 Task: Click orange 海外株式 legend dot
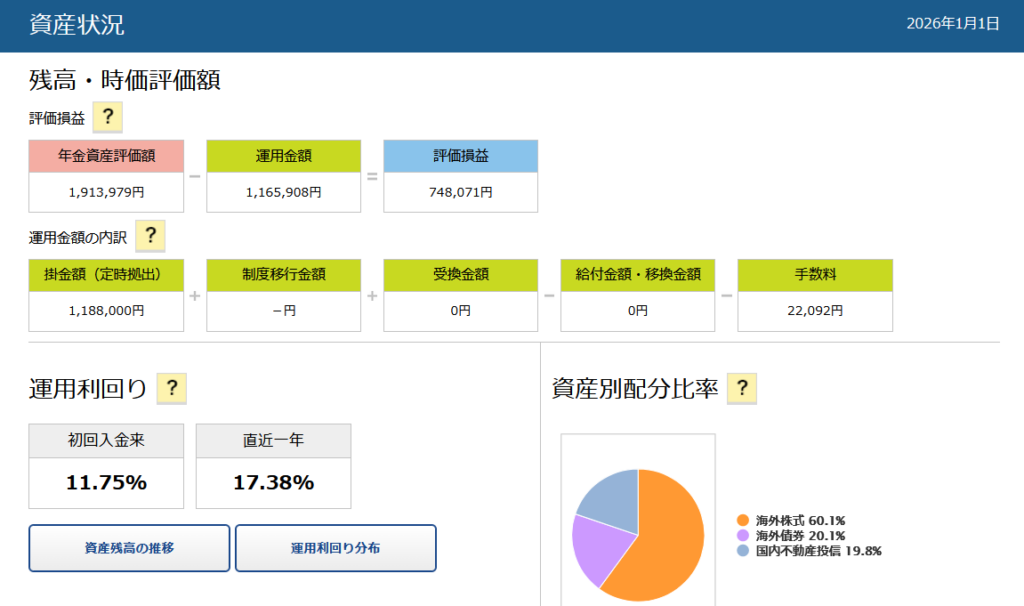742,520
